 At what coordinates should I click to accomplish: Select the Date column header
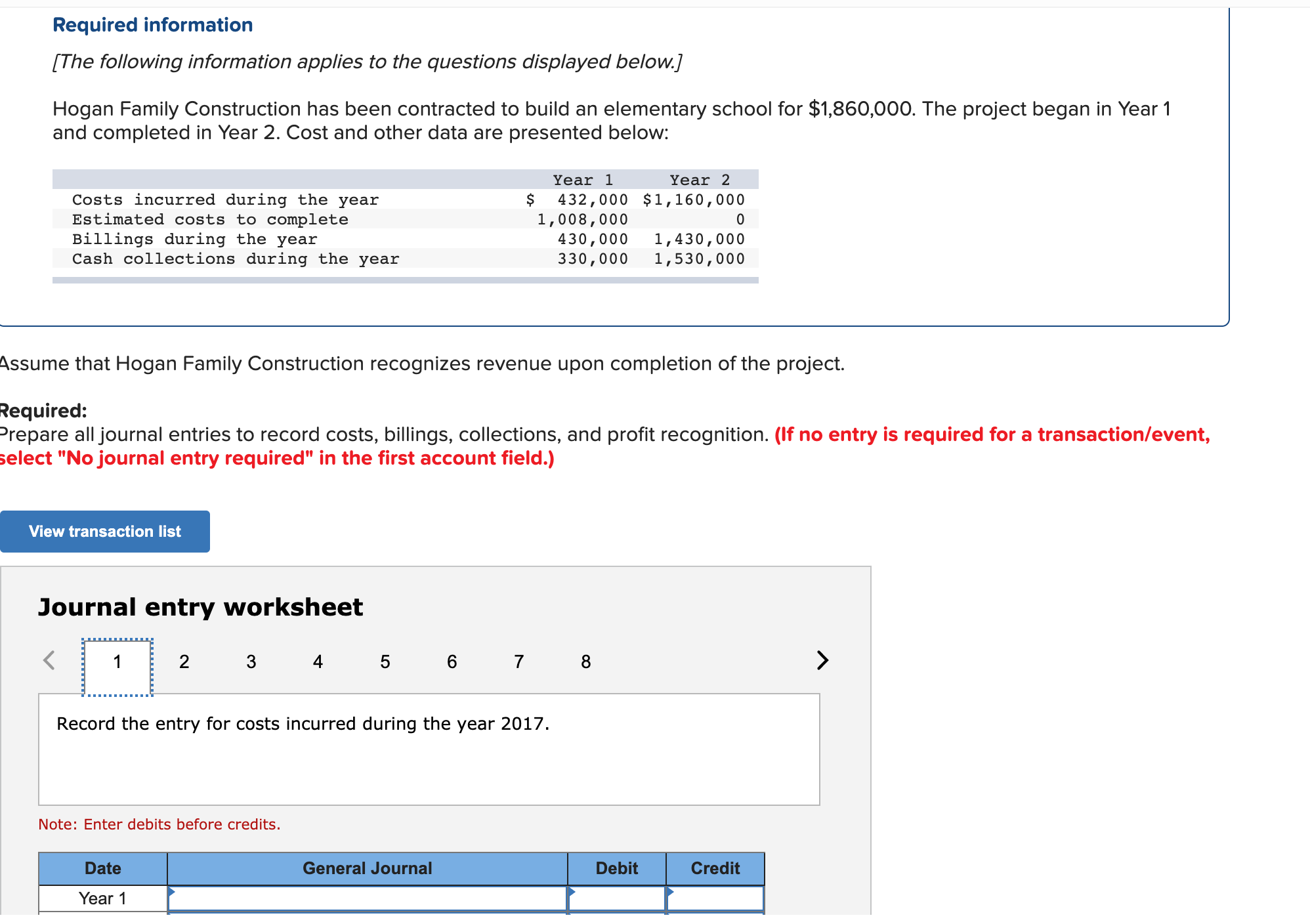(102, 868)
